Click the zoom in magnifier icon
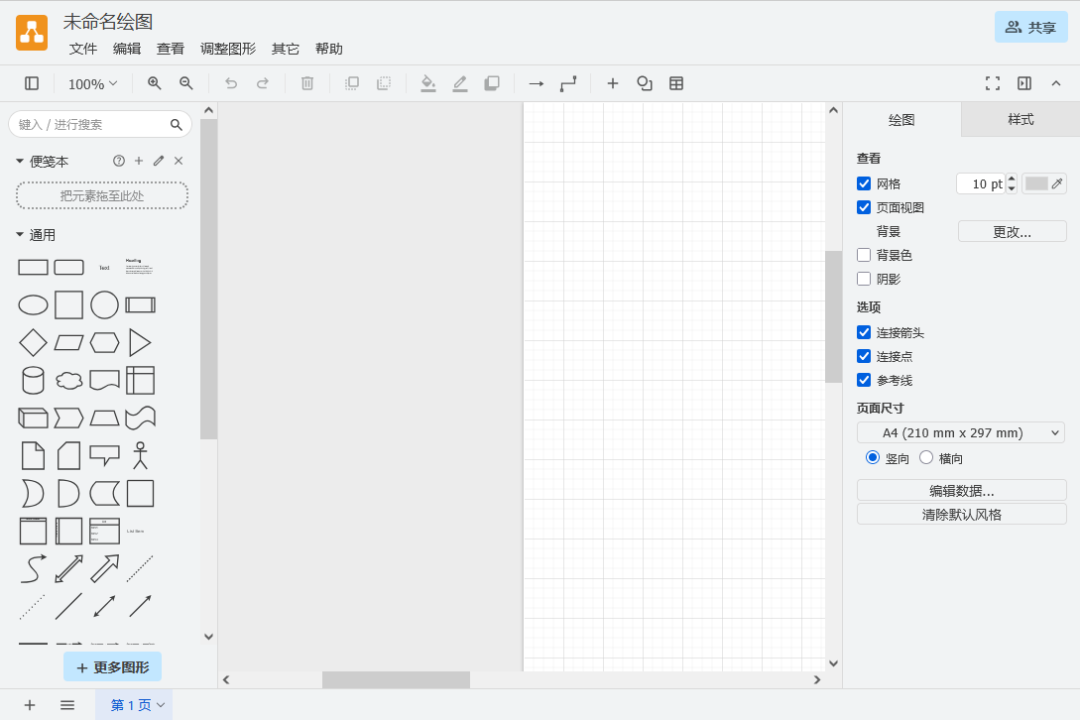Image resolution: width=1080 pixels, height=720 pixels. 154,84
